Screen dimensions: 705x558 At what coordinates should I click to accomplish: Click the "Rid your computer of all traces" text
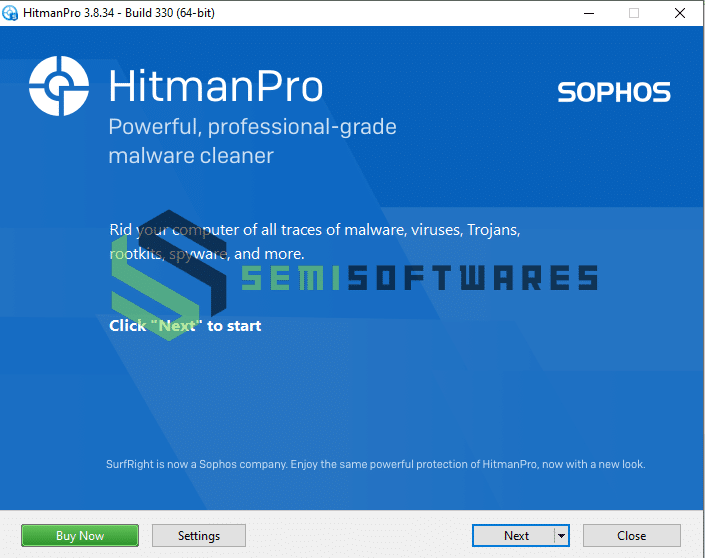tap(315, 241)
